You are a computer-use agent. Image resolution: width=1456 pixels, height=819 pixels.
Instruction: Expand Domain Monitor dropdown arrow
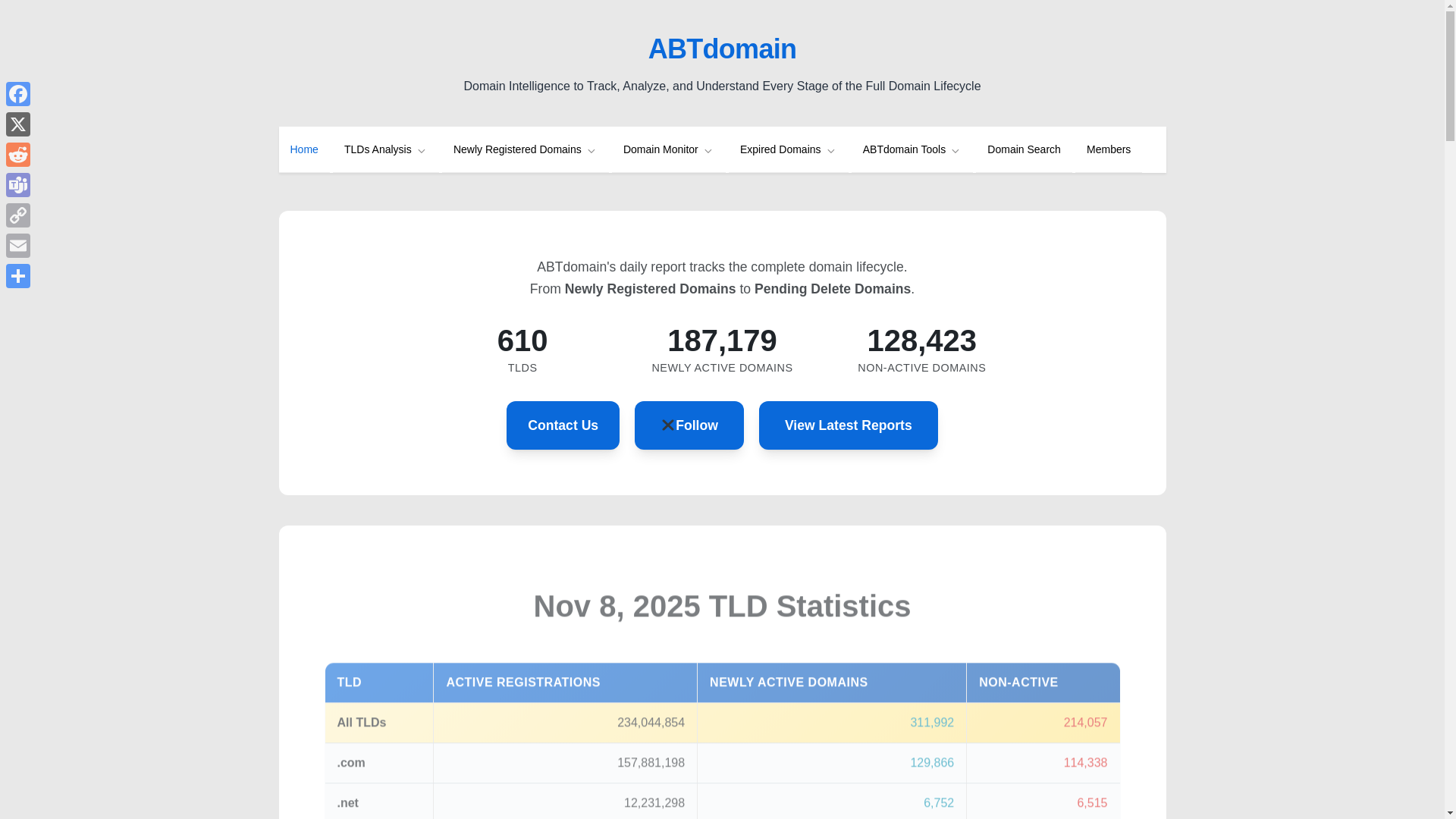pos(708,150)
